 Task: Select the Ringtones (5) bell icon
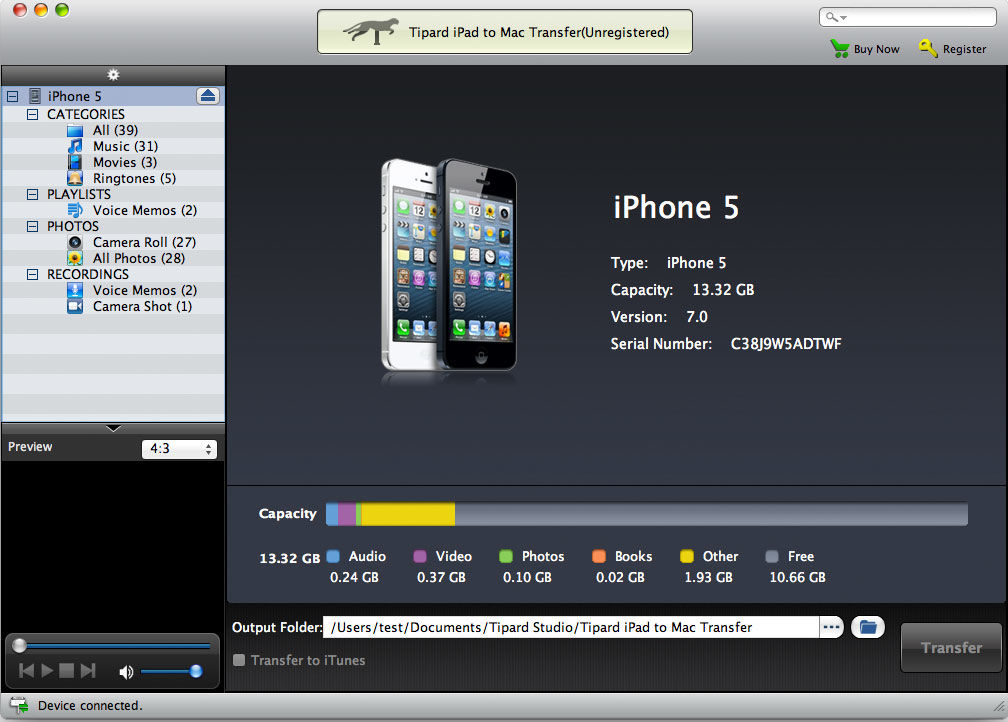(75, 178)
